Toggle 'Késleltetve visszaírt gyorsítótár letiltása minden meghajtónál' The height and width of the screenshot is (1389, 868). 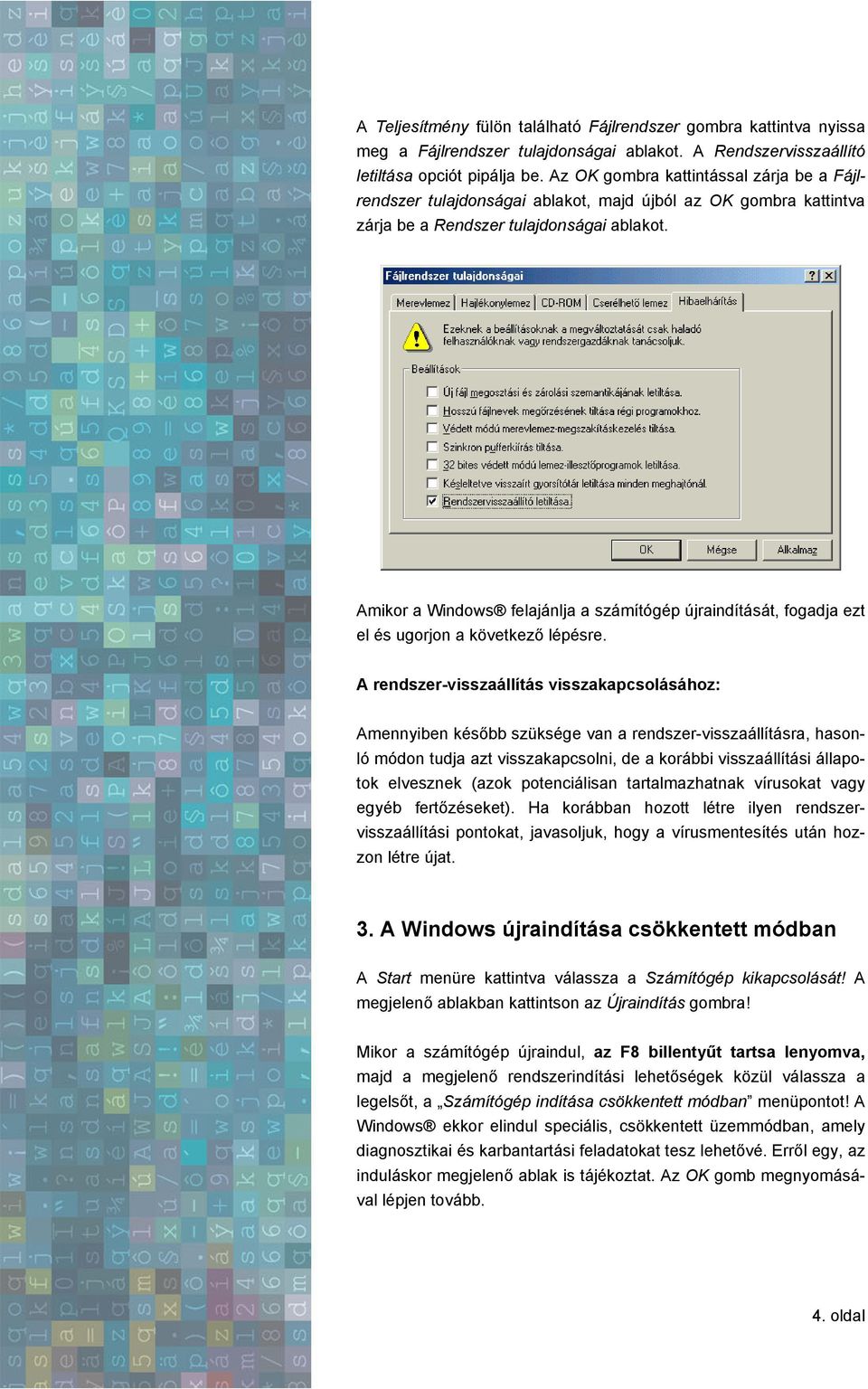click(x=433, y=484)
